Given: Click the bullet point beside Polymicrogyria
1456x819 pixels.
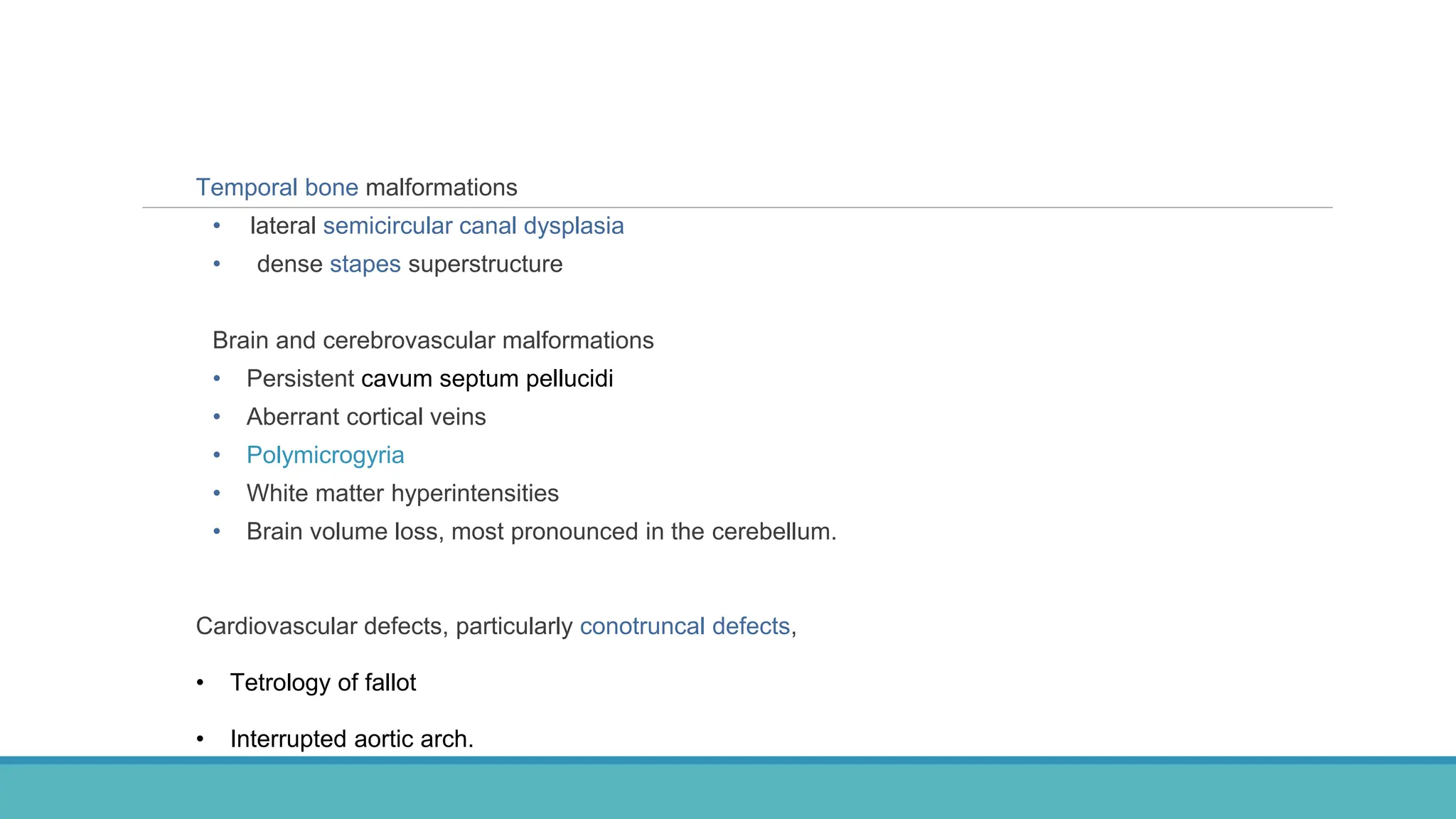Looking at the screenshot, I should click(217, 455).
